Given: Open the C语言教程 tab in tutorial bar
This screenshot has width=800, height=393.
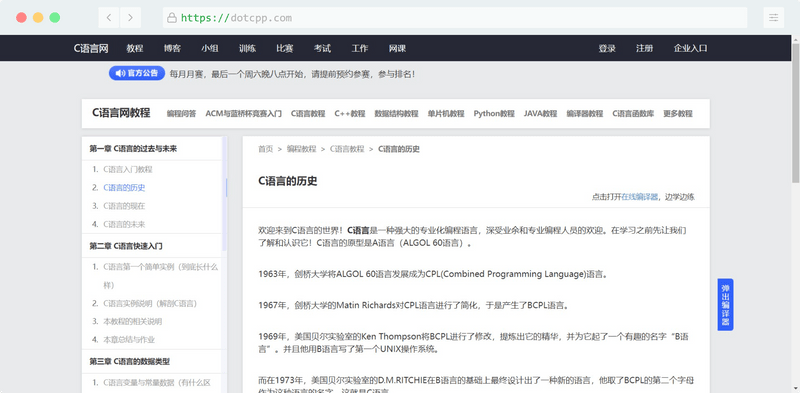Looking at the screenshot, I should [x=308, y=114].
